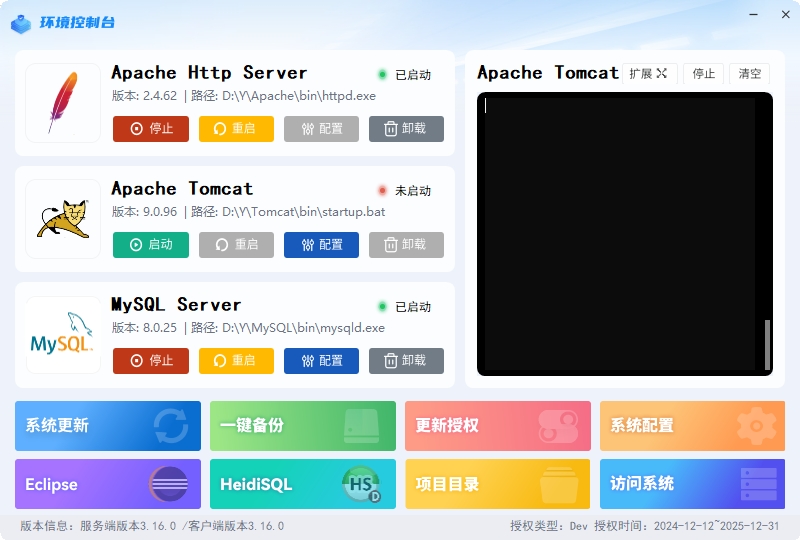Image resolution: width=800 pixels, height=540 pixels.
Task: Stop the Tomcat console output
Action: pyautogui.click(x=704, y=73)
